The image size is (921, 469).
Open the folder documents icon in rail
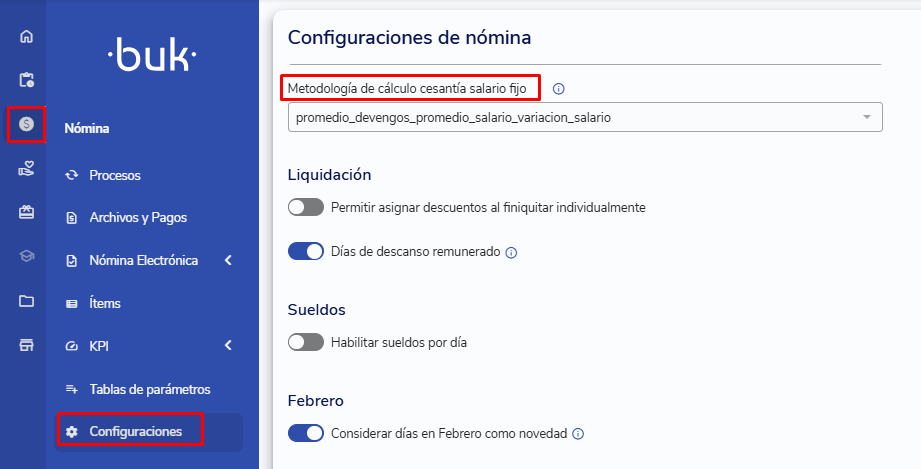click(26, 301)
